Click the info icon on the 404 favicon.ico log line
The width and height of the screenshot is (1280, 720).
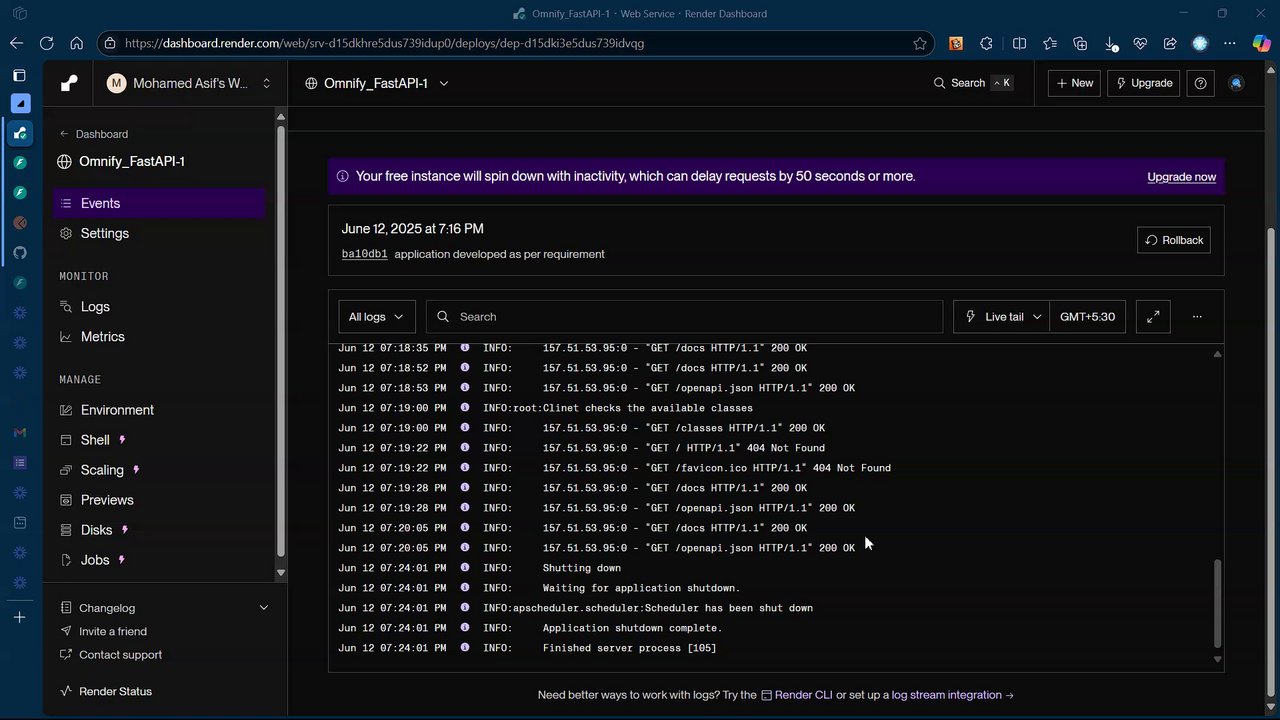(465, 468)
